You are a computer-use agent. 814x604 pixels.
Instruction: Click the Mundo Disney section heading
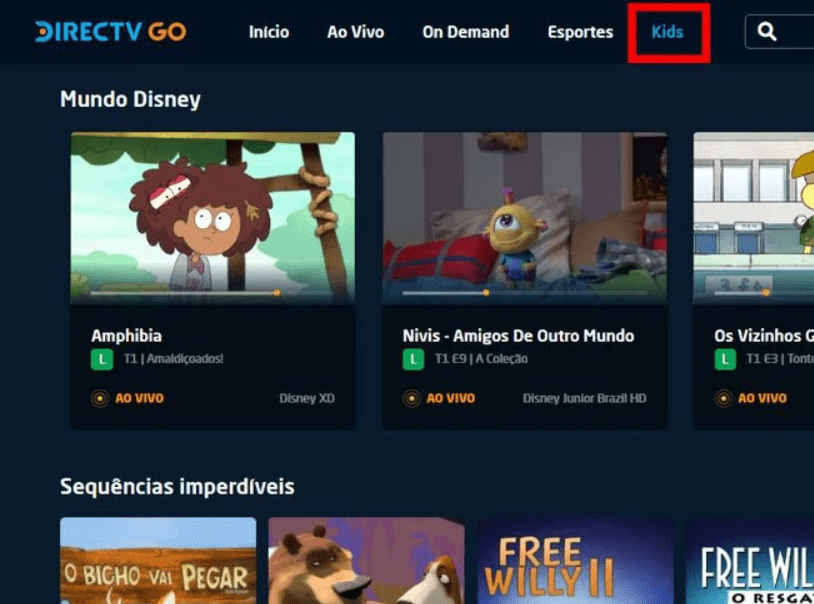pos(130,99)
